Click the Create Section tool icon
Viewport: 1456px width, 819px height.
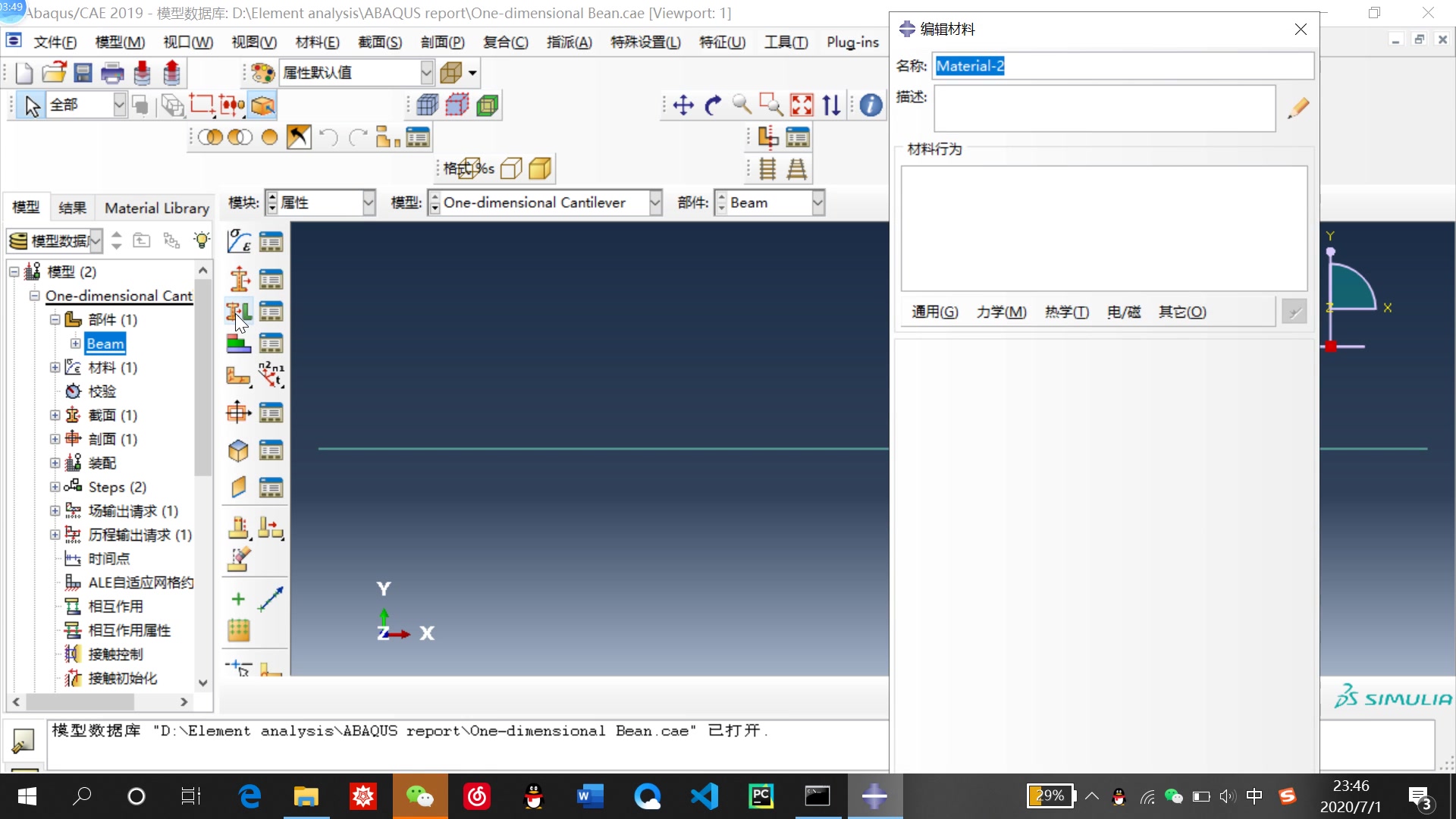pos(239,279)
